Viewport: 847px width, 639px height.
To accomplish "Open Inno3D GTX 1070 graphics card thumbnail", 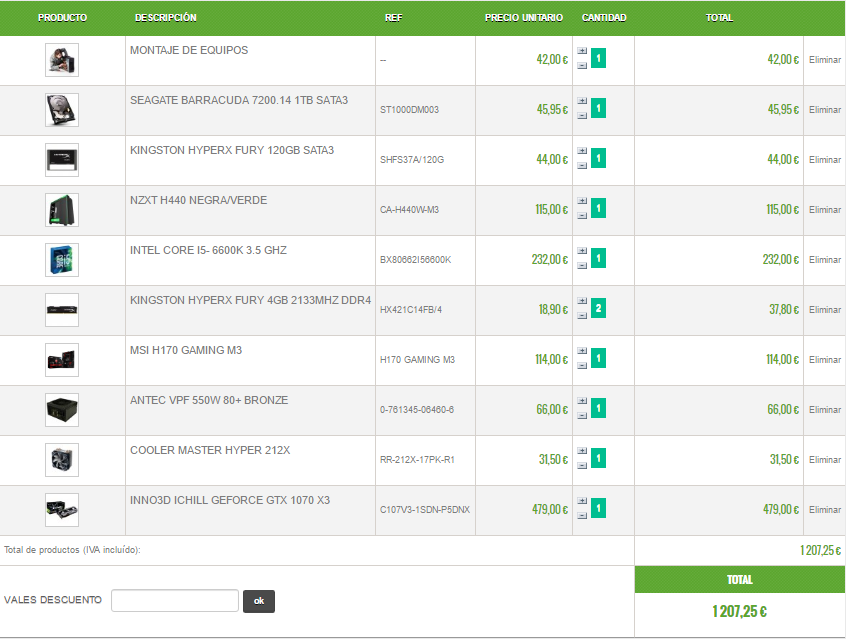I will [x=62, y=510].
